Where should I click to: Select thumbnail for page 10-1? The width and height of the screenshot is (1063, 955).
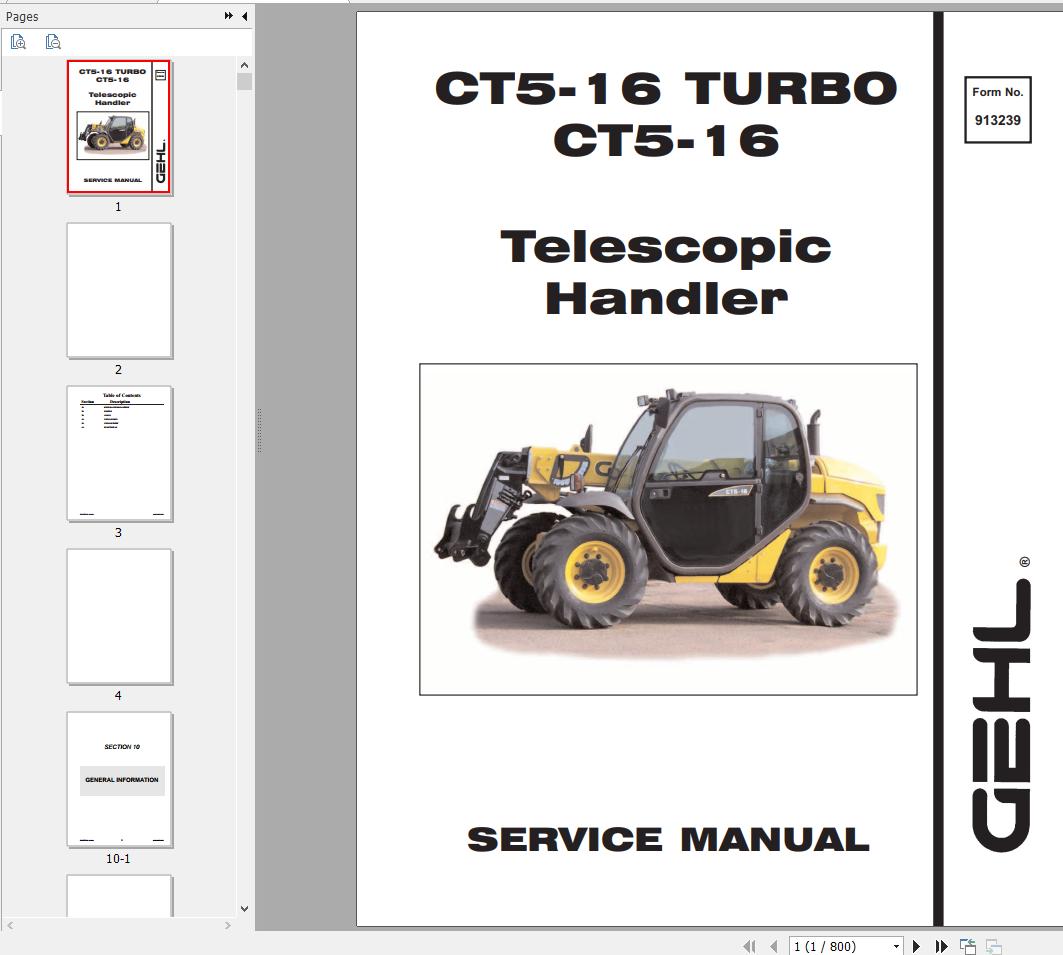pos(119,777)
